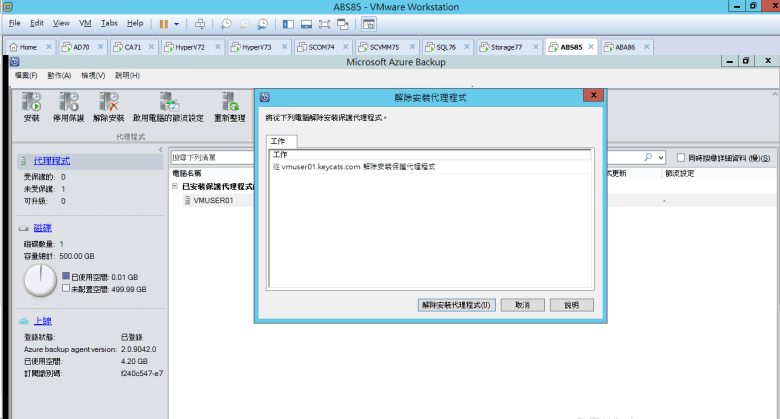780x419 pixels.
Task: Click the 重新整理 (Refresh) toolbar icon
Action: point(229,101)
